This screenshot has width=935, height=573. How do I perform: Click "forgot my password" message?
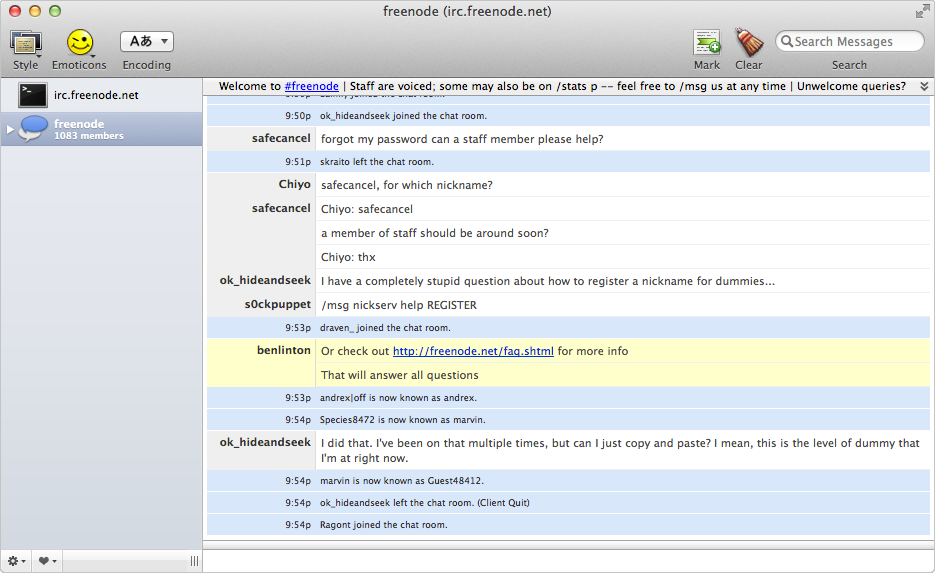(462, 139)
